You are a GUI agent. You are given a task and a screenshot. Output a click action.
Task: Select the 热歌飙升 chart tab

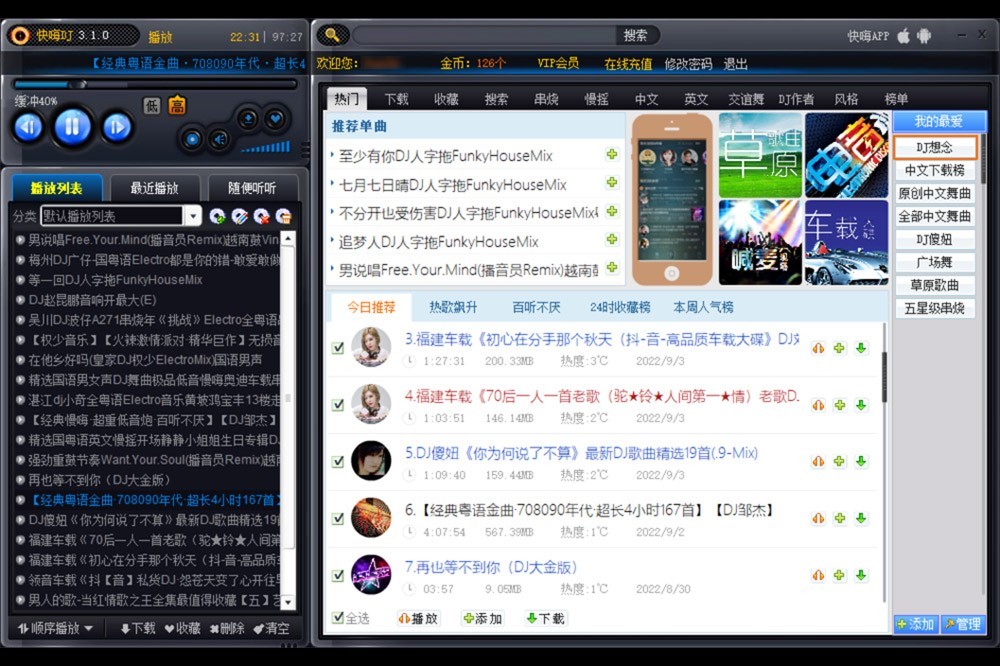click(453, 307)
